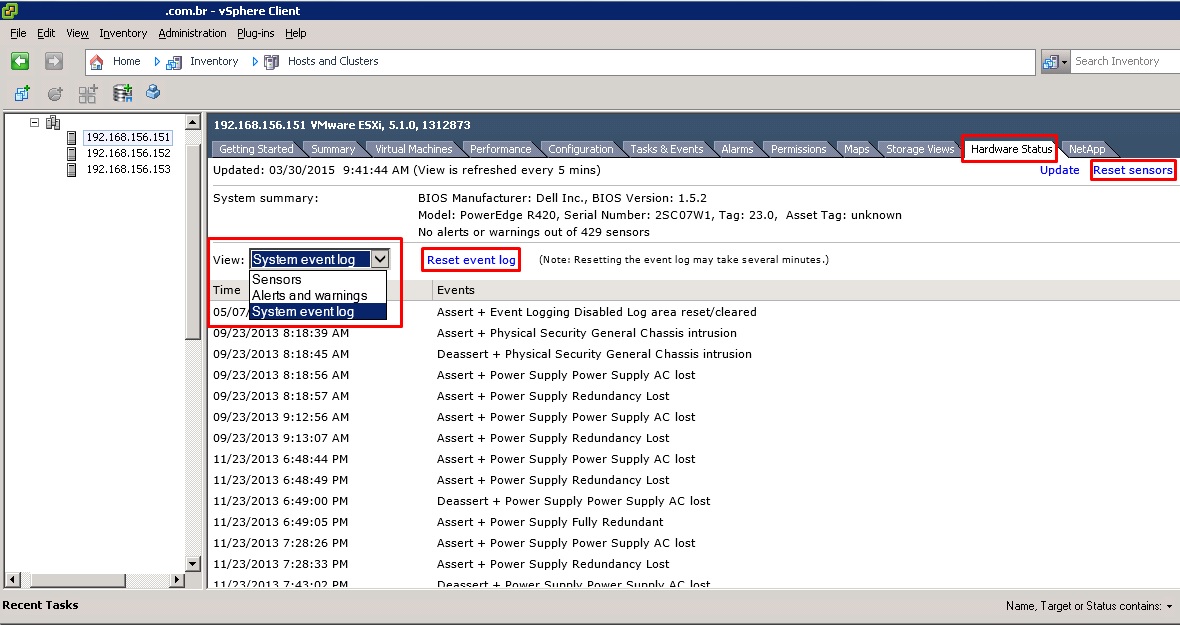This screenshot has height=625, width=1180.
Task: Open the View combo box arrow
Action: (379, 259)
